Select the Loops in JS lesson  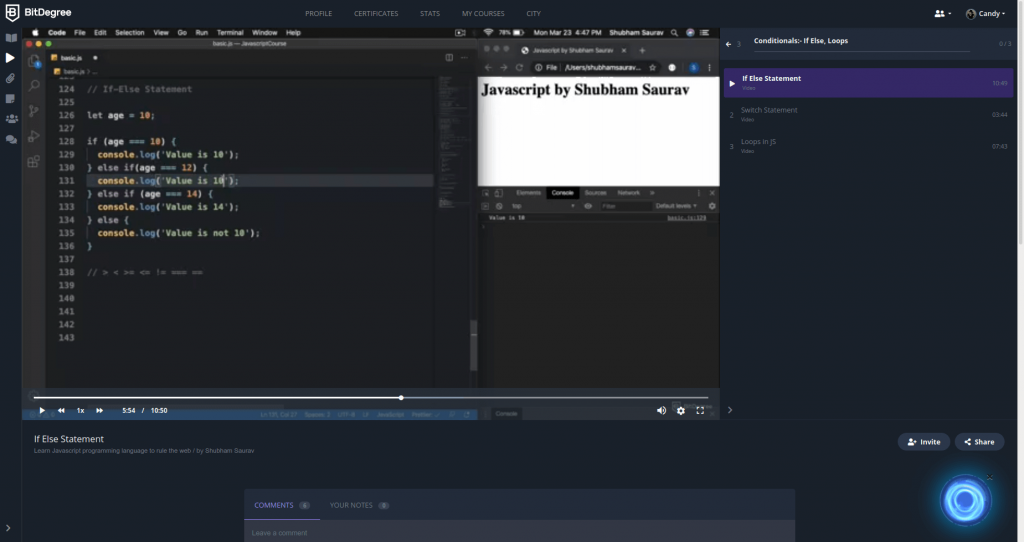[x=869, y=146]
